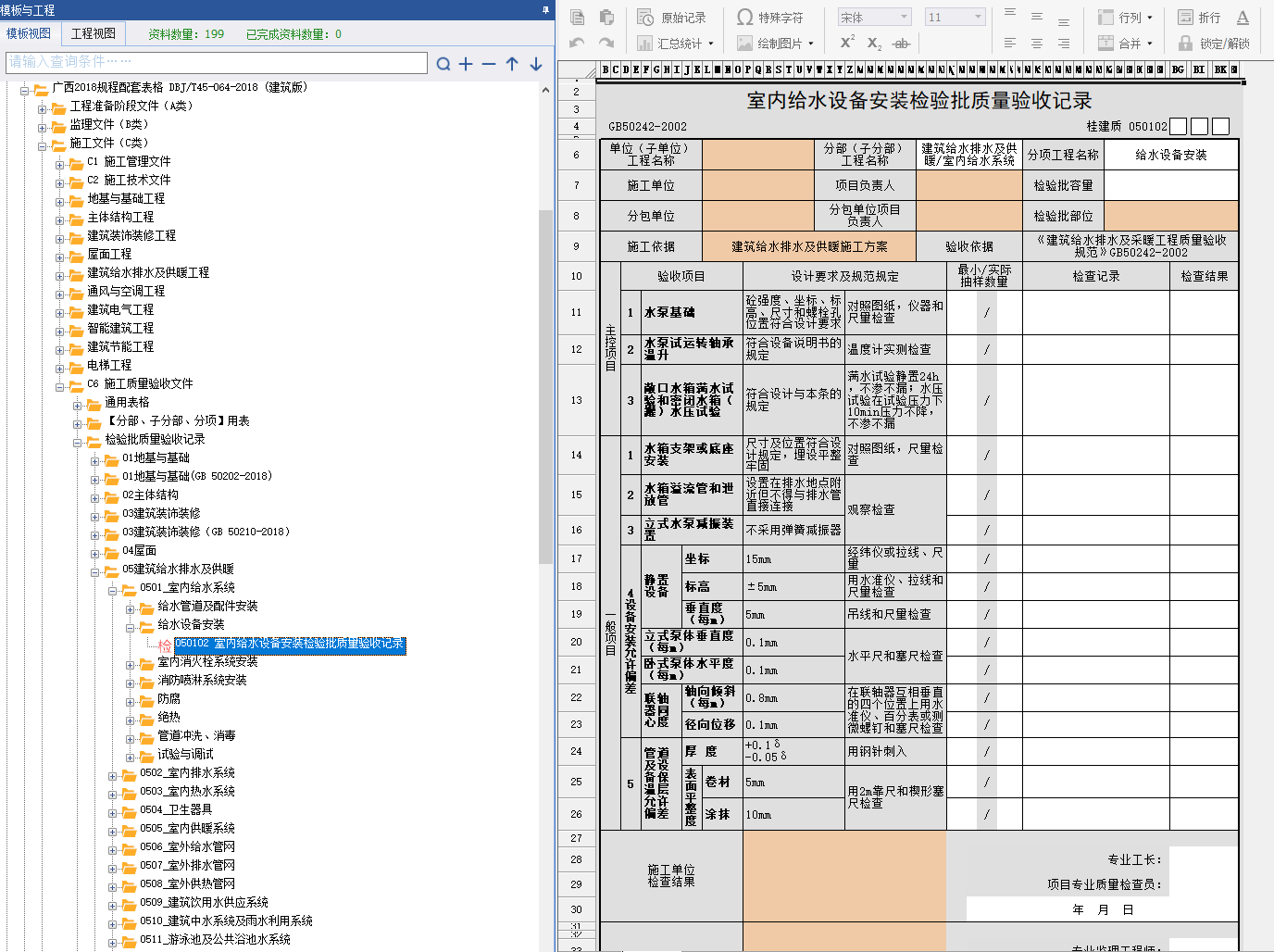Image resolution: width=1274 pixels, height=952 pixels.
Task: Collapse 施工文件（C类） folder
Action: [x=42, y=145]
